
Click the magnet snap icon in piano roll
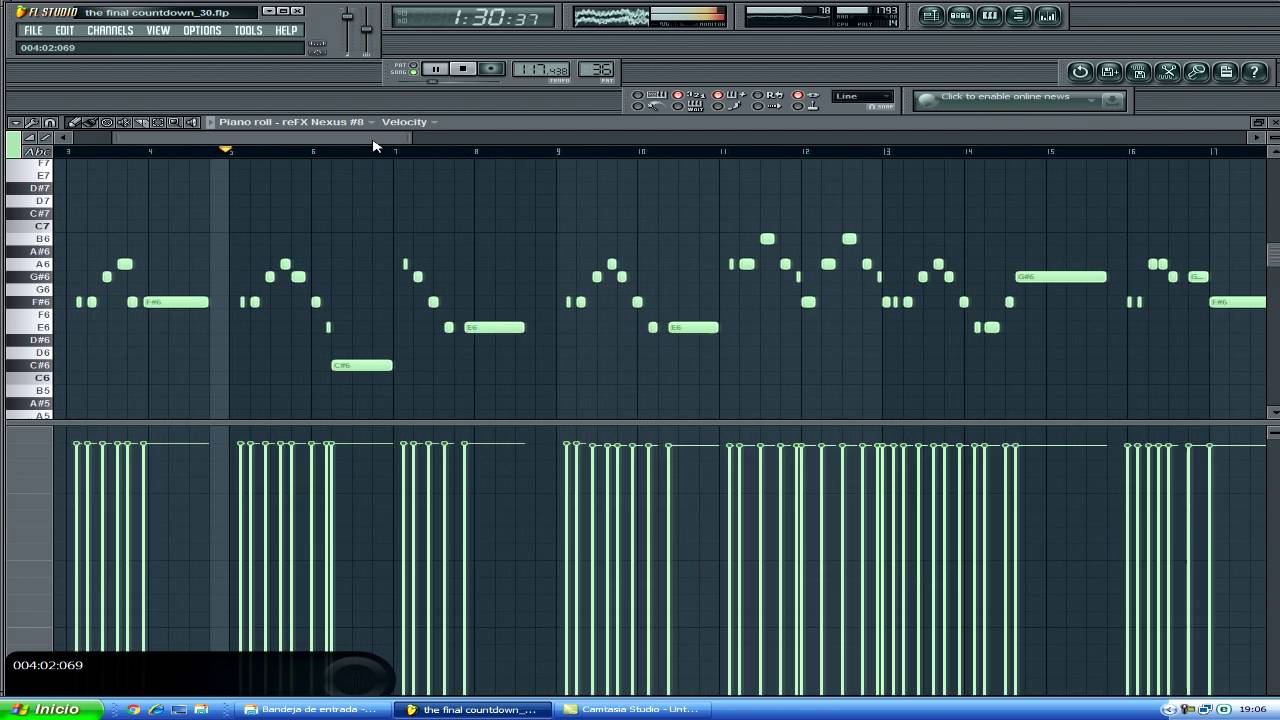click(x=50, y=123)
